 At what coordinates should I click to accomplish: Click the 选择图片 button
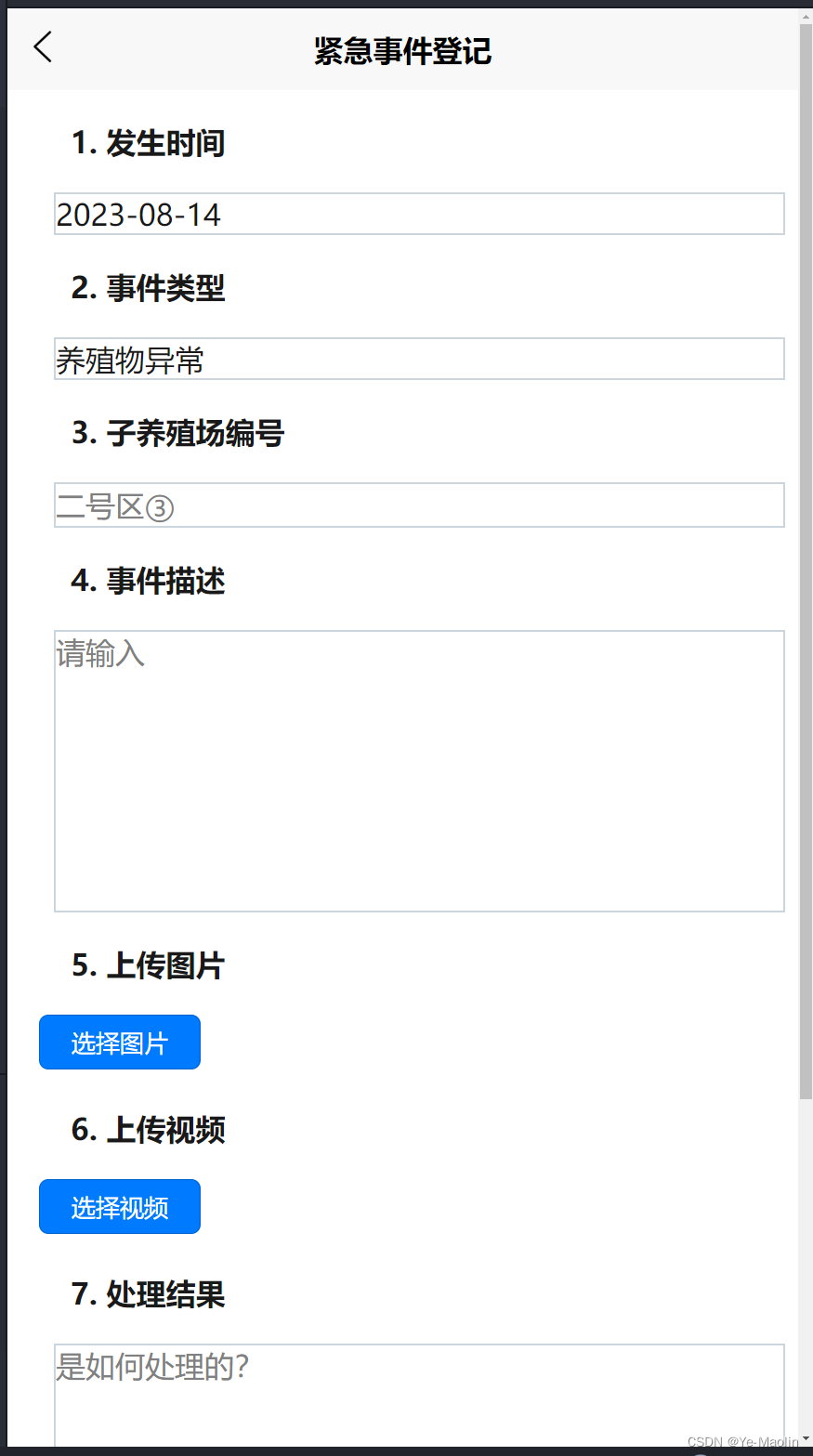point(120,1043)
